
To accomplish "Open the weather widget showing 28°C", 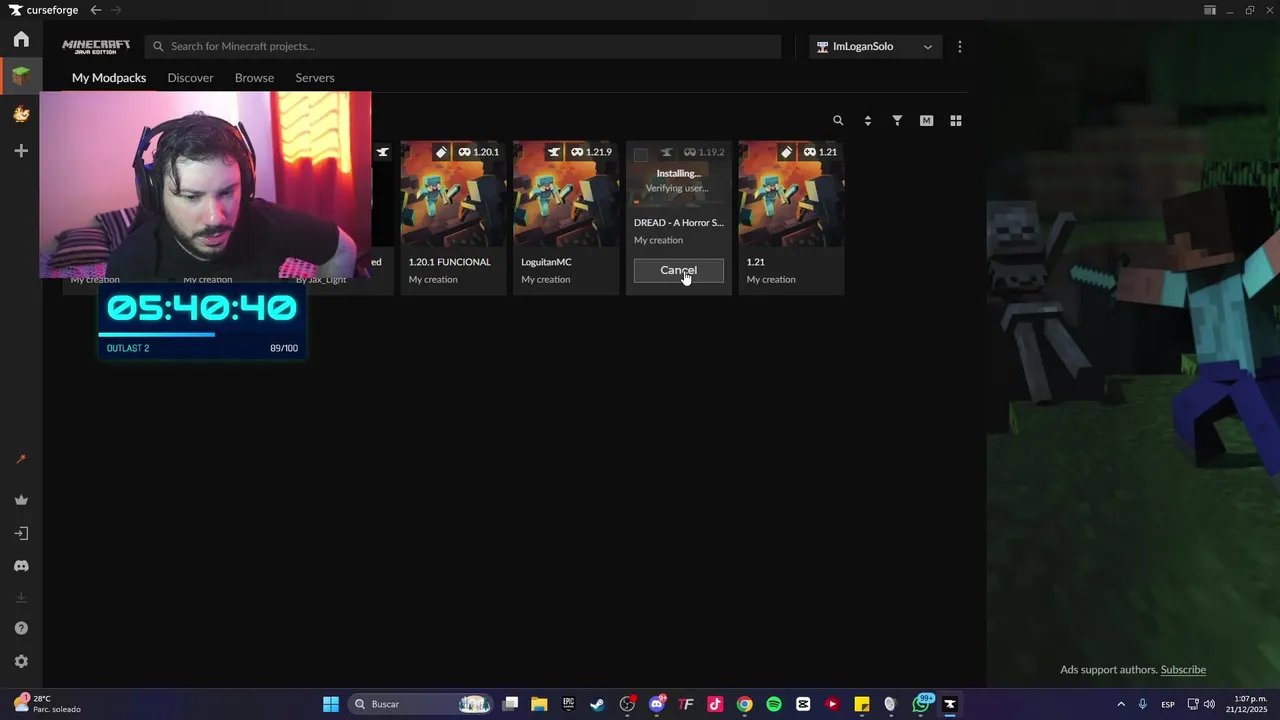I will pyautogui.click(x=47, y=704).
